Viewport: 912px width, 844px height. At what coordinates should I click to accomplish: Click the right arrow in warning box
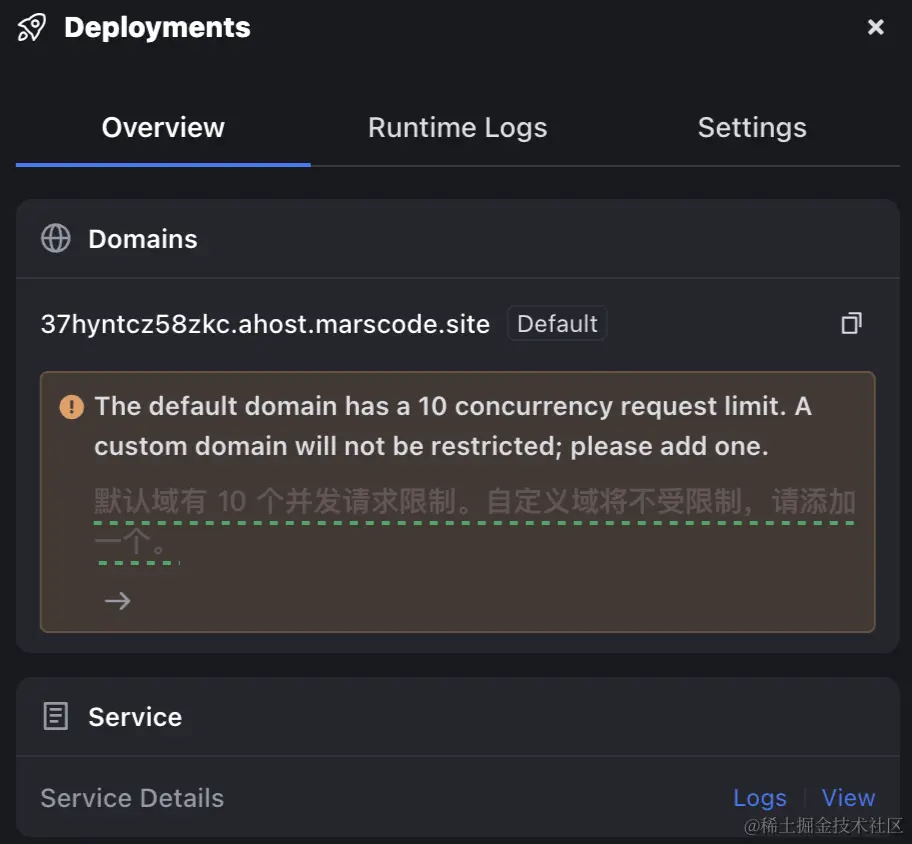pos(118,601)
